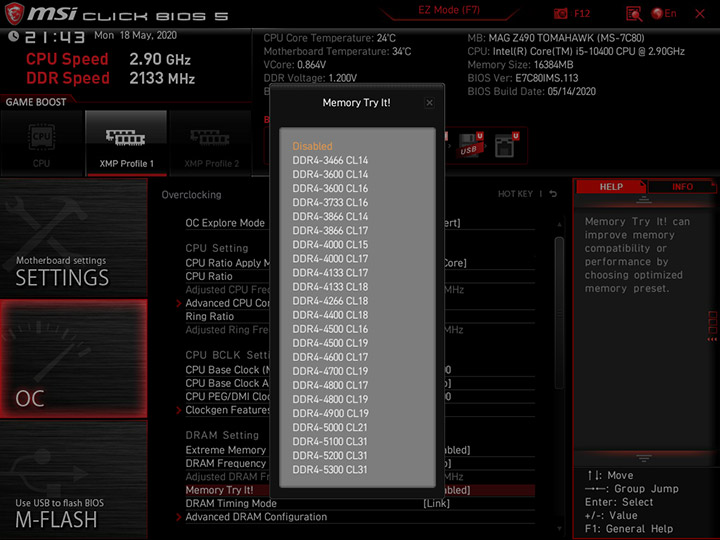Switch to EZ Mode (F7)
The height and width of the screenshot is (540, 720).
449,10
